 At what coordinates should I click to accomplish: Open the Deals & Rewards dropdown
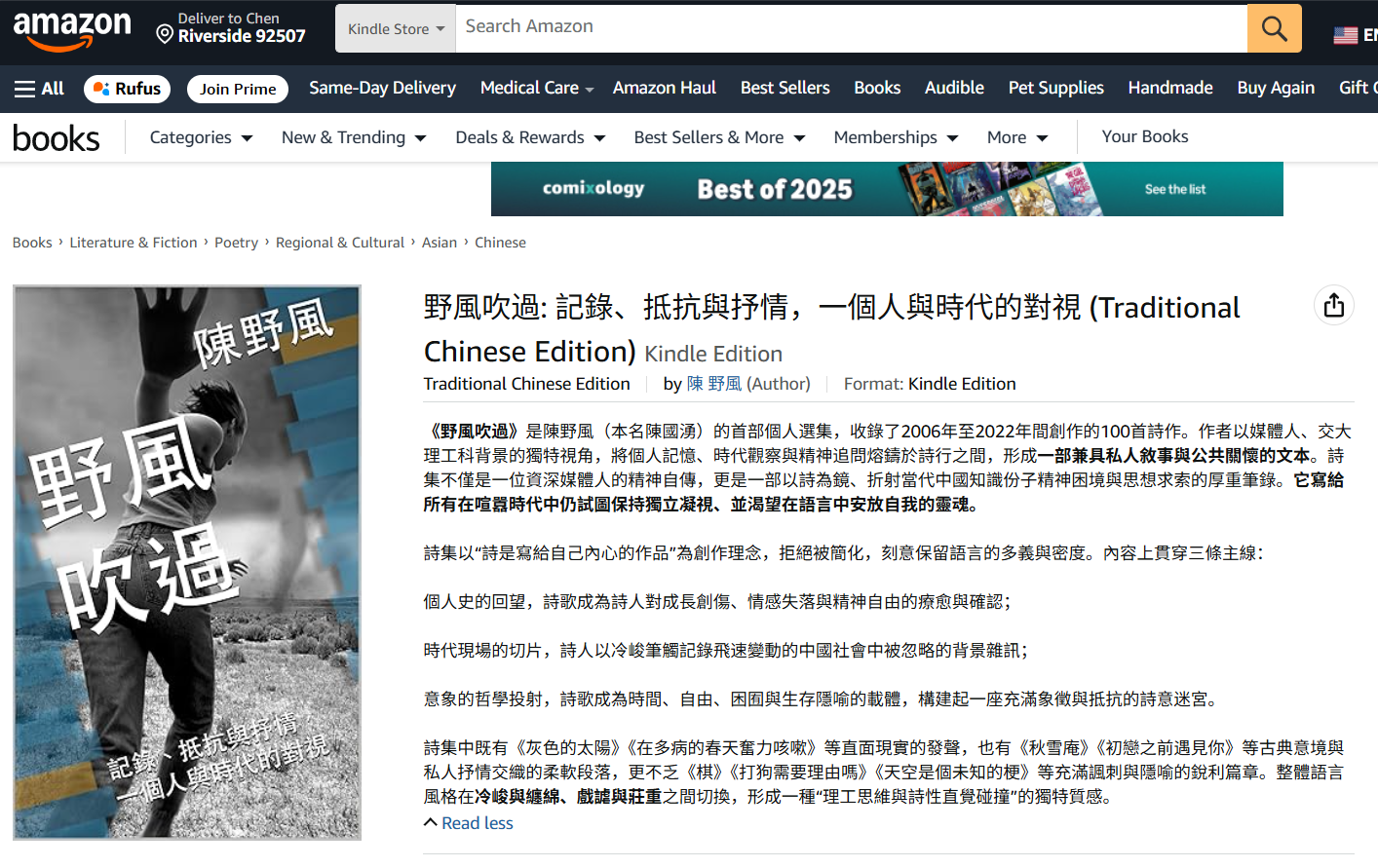pos(530,137)
